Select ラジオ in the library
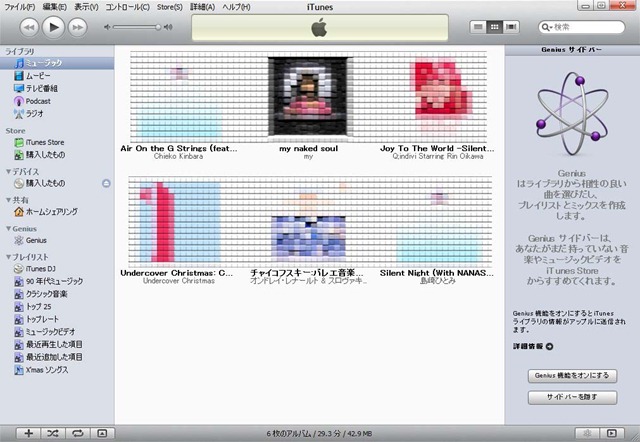 57,114
